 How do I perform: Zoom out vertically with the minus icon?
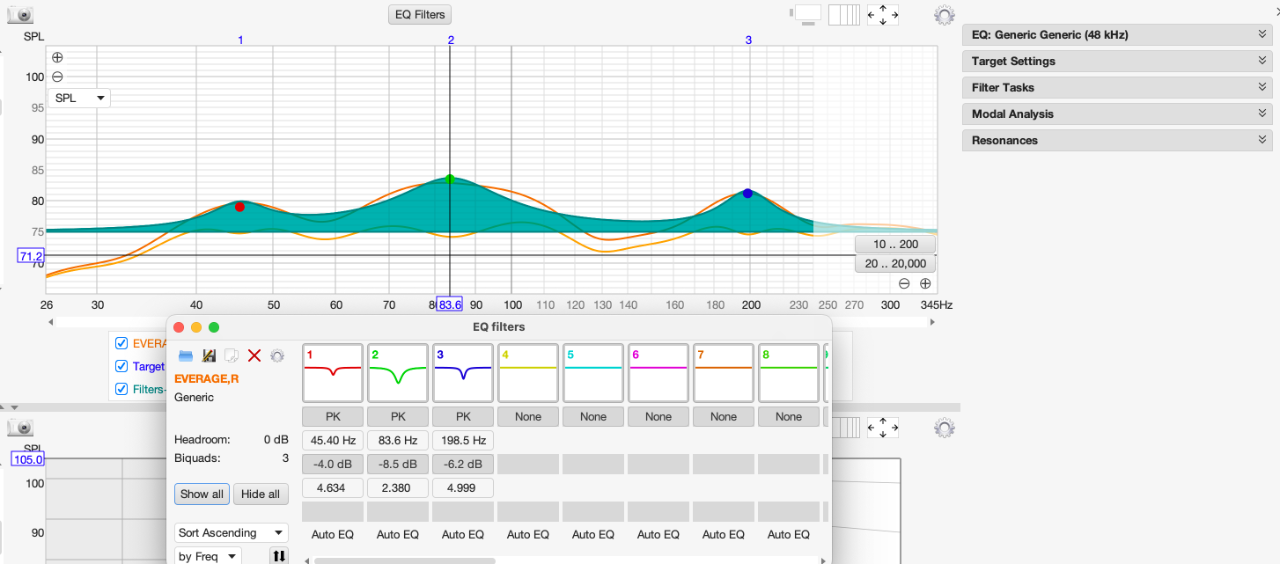57,77
